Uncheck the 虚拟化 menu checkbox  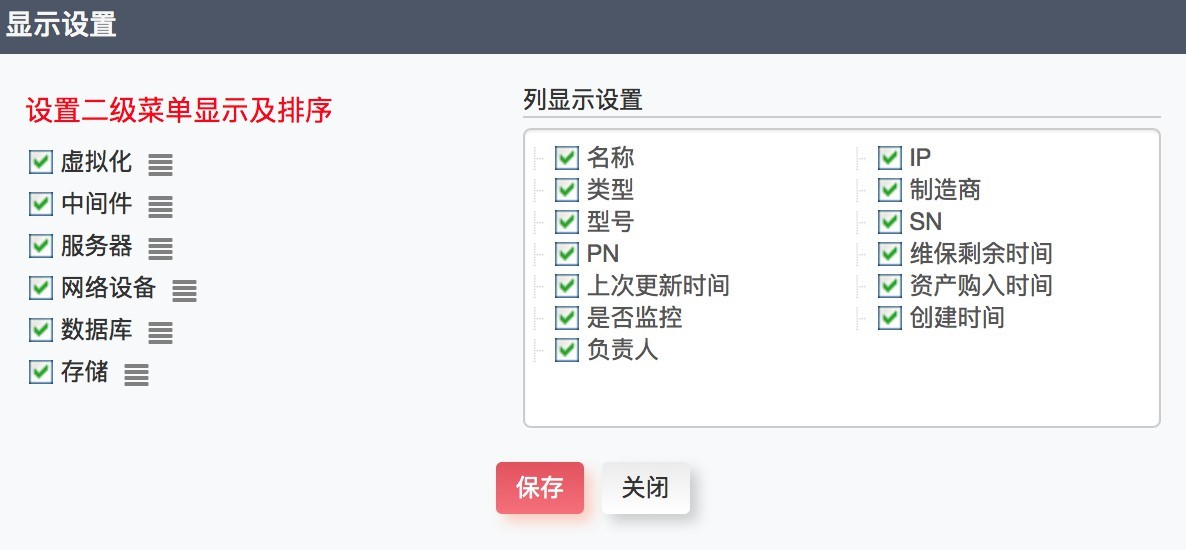41,162
